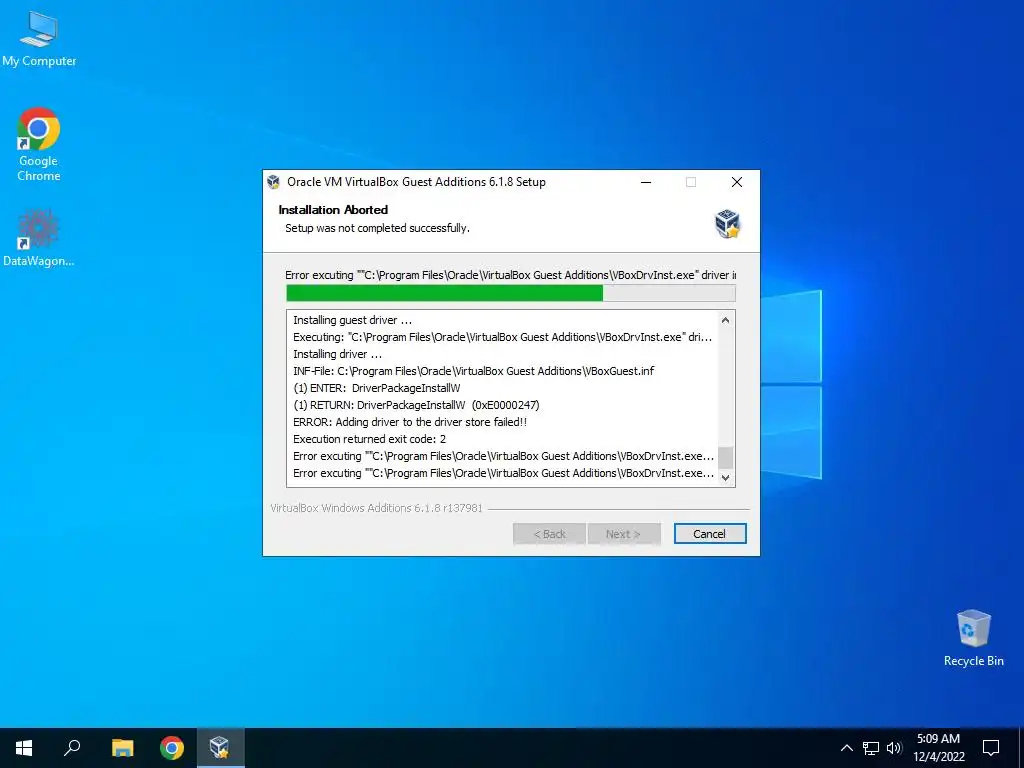The image size is (1024, 768).
Task: Select log line 'Installing driver ...'
Action: 338,354
